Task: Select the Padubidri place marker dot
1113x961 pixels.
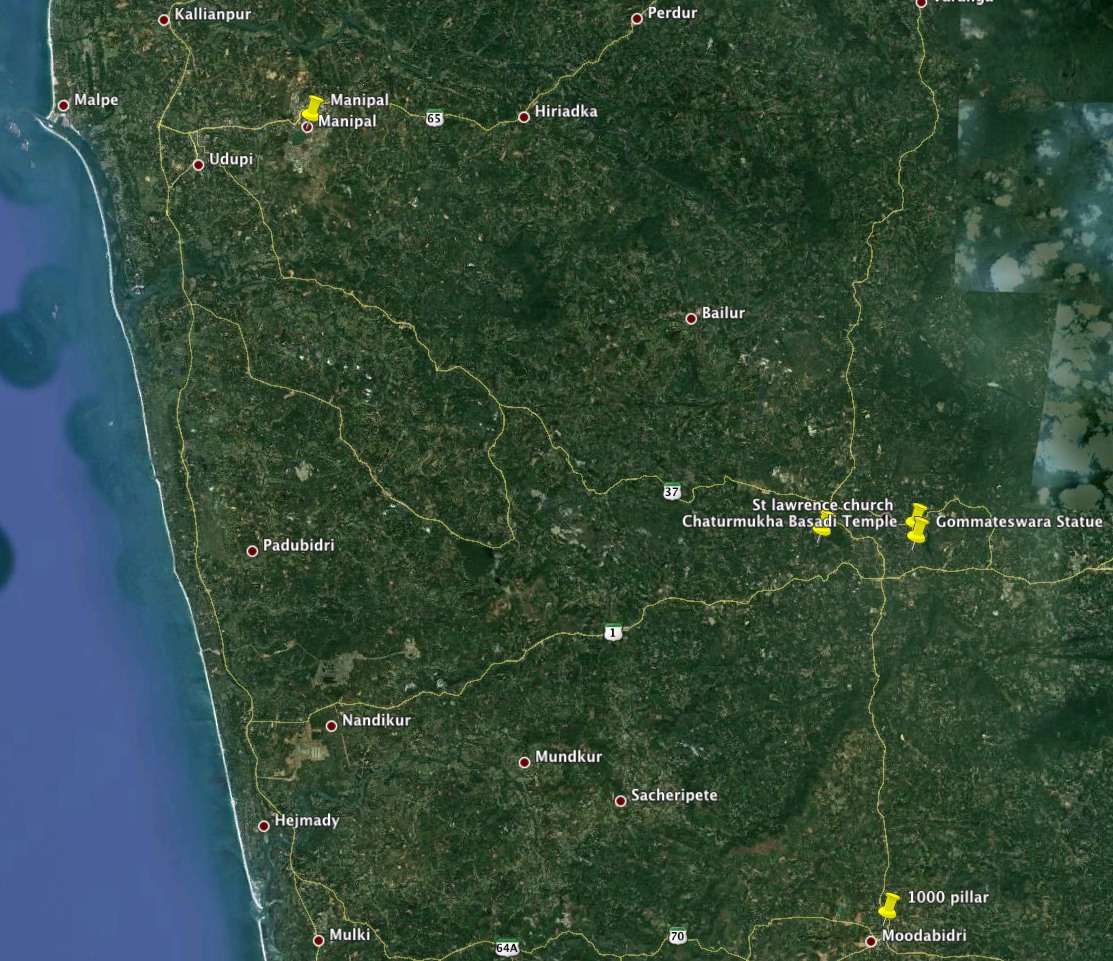Action: pos(252,551)
